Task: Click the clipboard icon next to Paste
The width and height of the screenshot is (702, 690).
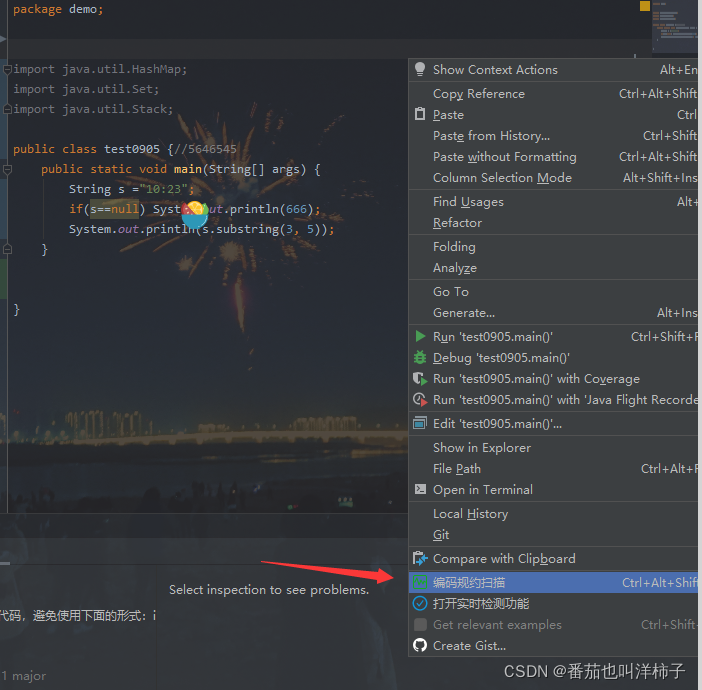Action: 419,114
